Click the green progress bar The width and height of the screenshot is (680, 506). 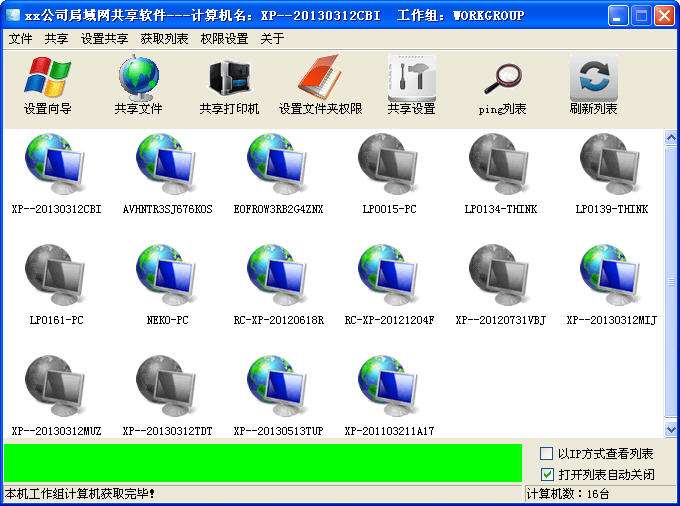click(x=263, y=463)
